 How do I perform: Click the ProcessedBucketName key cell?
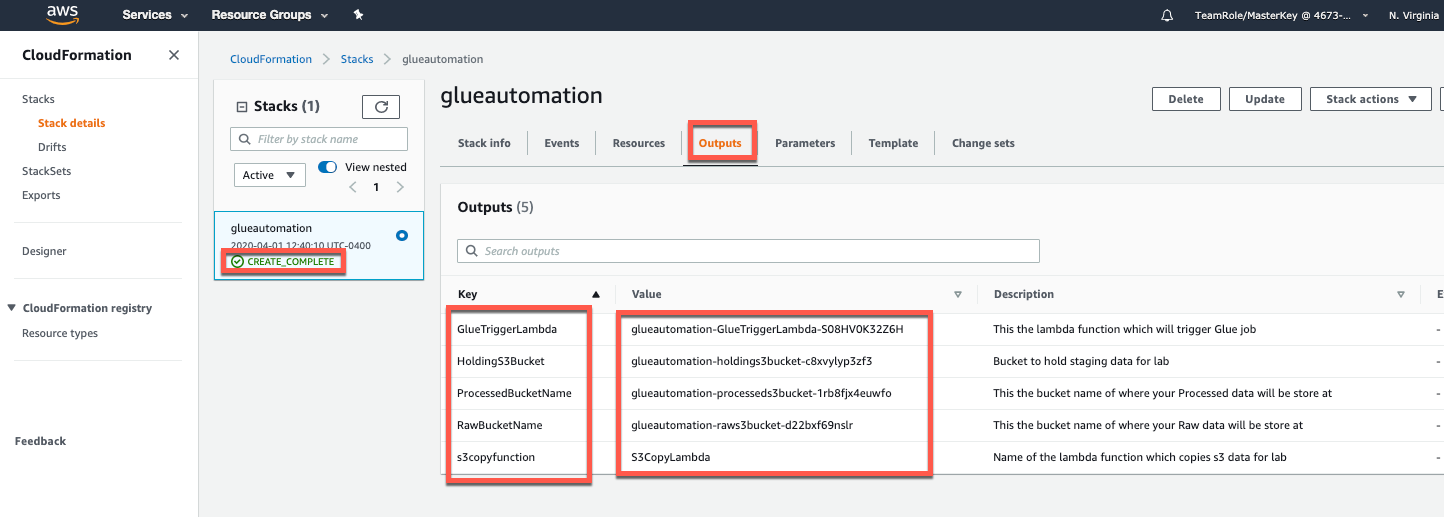(514, 393)
